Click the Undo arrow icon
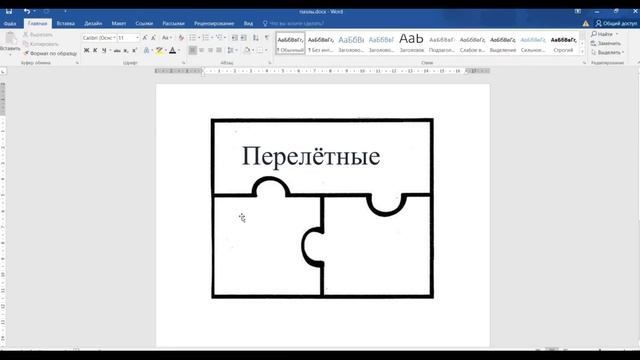The height and width of the screenshot is (360, 640). pyautogui.click(x=27, y=11)
